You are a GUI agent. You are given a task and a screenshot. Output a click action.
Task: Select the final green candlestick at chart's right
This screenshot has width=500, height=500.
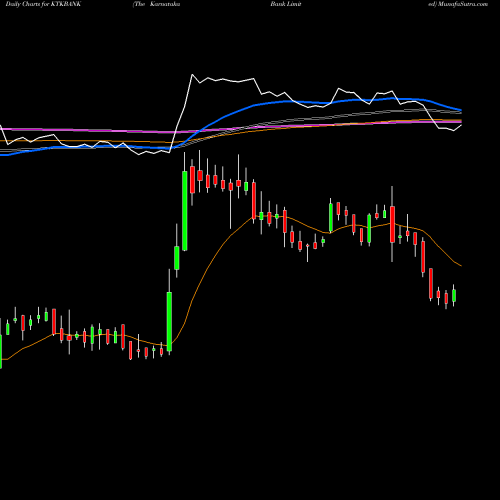coord(454,296)
